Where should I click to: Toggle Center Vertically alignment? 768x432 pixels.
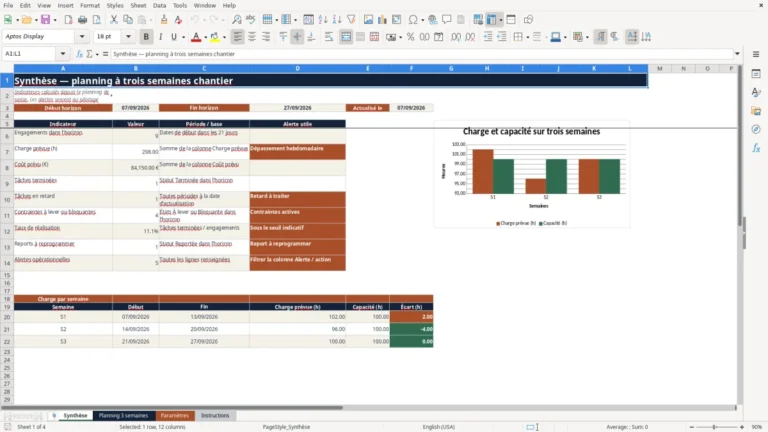coord(297,37)
